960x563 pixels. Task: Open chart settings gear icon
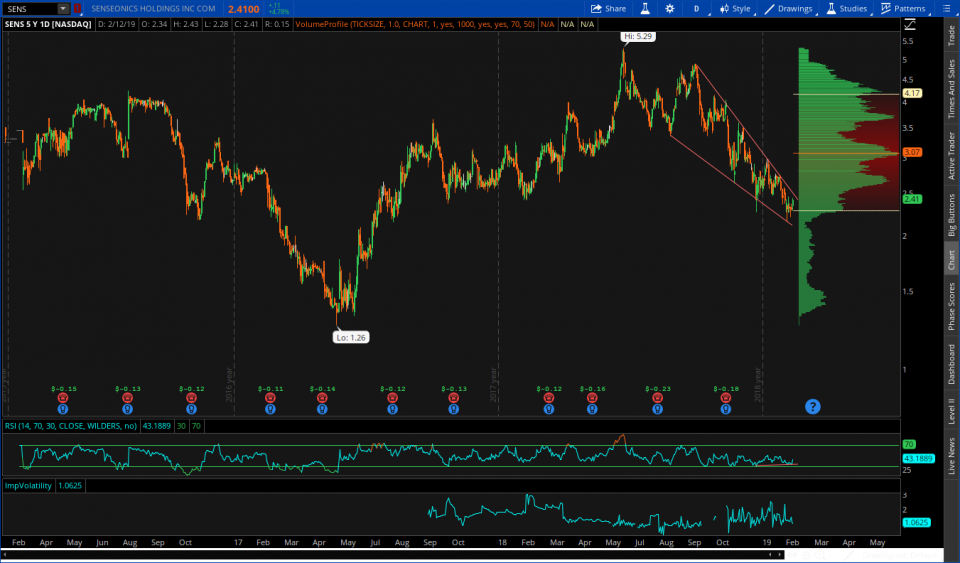click(x=670, y=9)
